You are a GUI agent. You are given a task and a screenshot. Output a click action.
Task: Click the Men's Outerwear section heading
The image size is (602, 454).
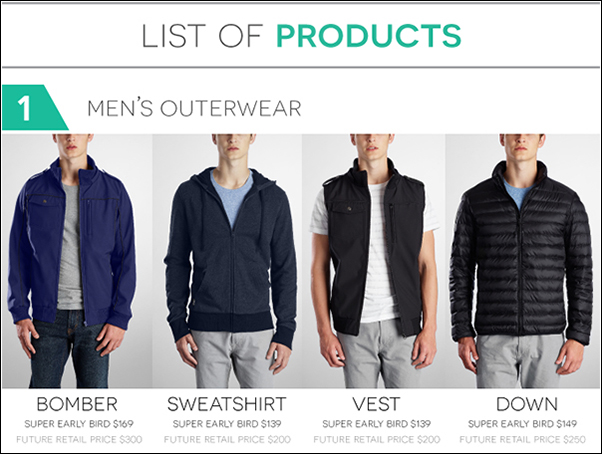tap(194, 108)
